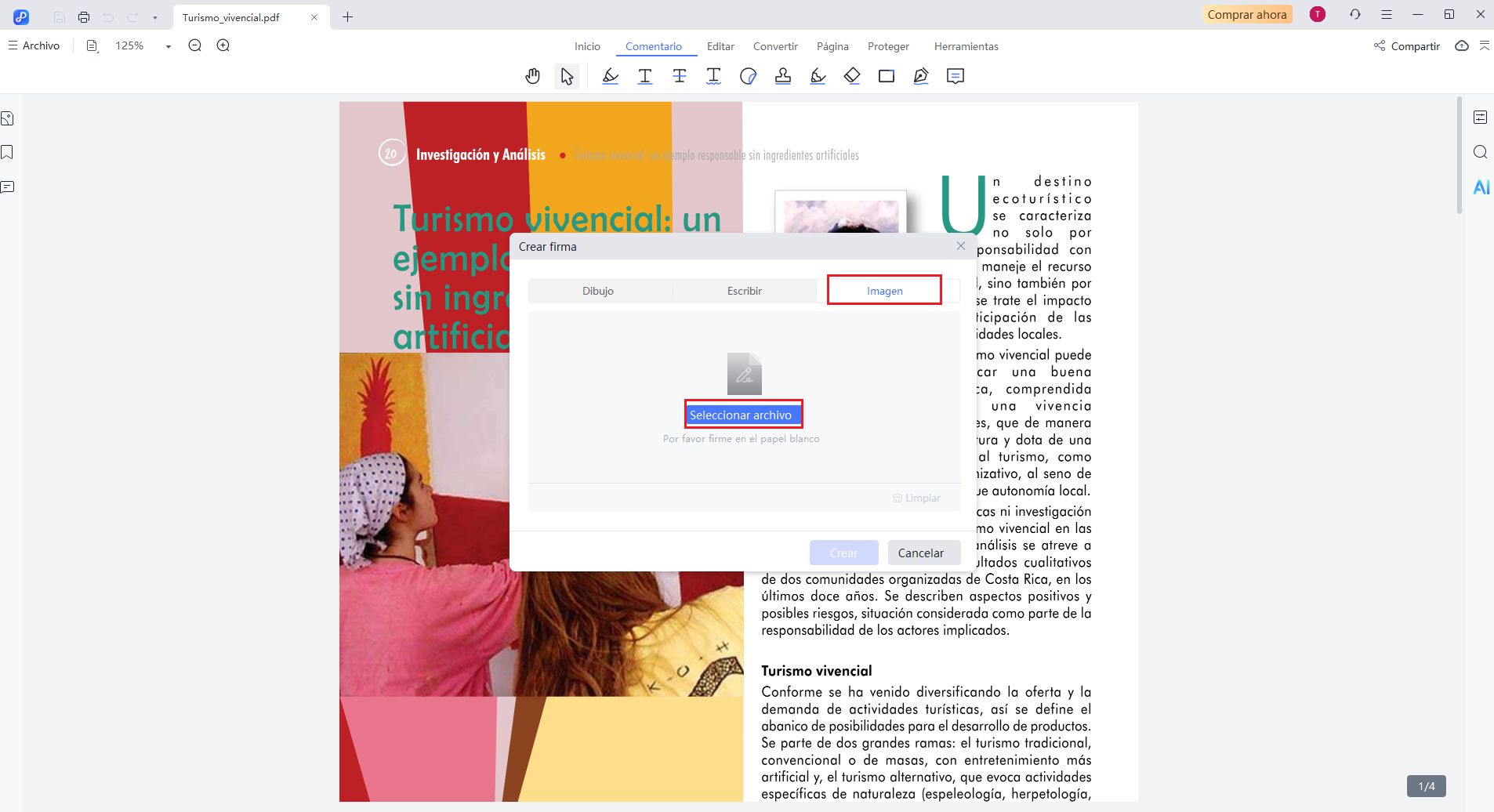Select the Stamp tool
The height and width of the screenshot is (812, 1494).
tap(783, 76)
